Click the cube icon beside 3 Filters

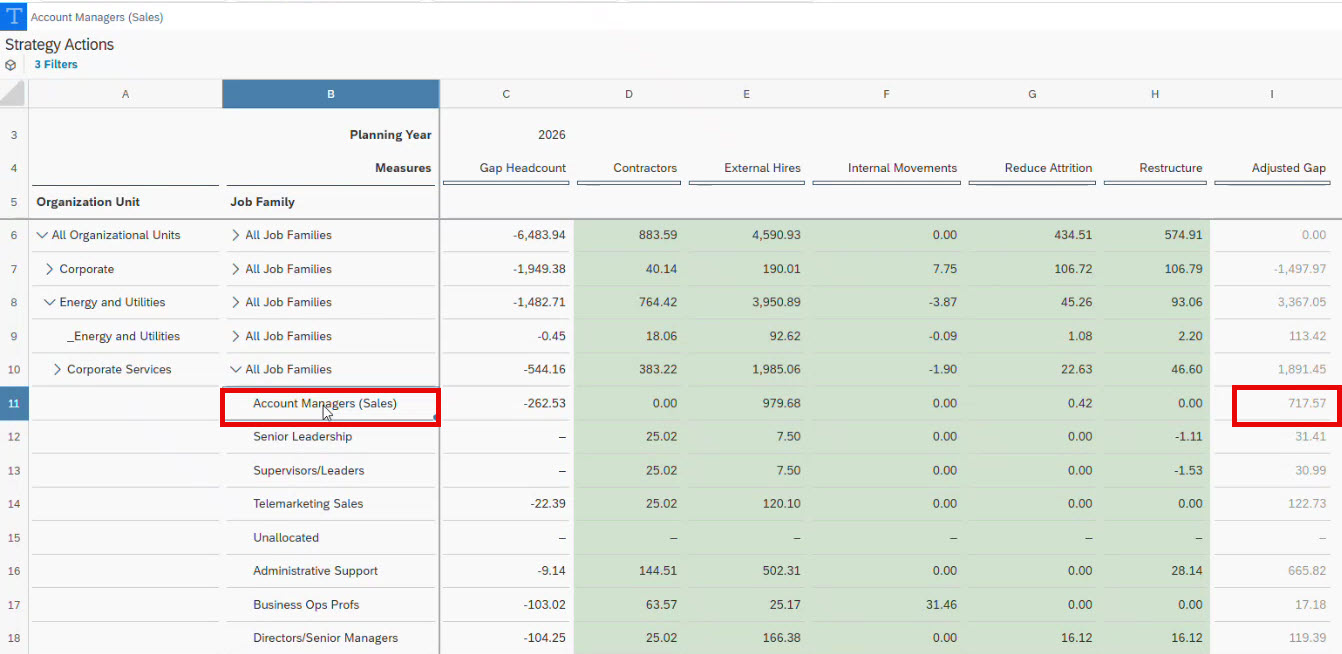click(10, 65)
